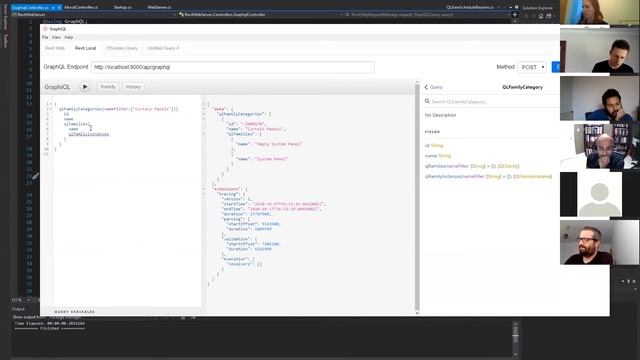The width and height of the screenshot is (640, 360).
Task: Open the zoom percentage dropdown in the editor
Action: [28, 300]
